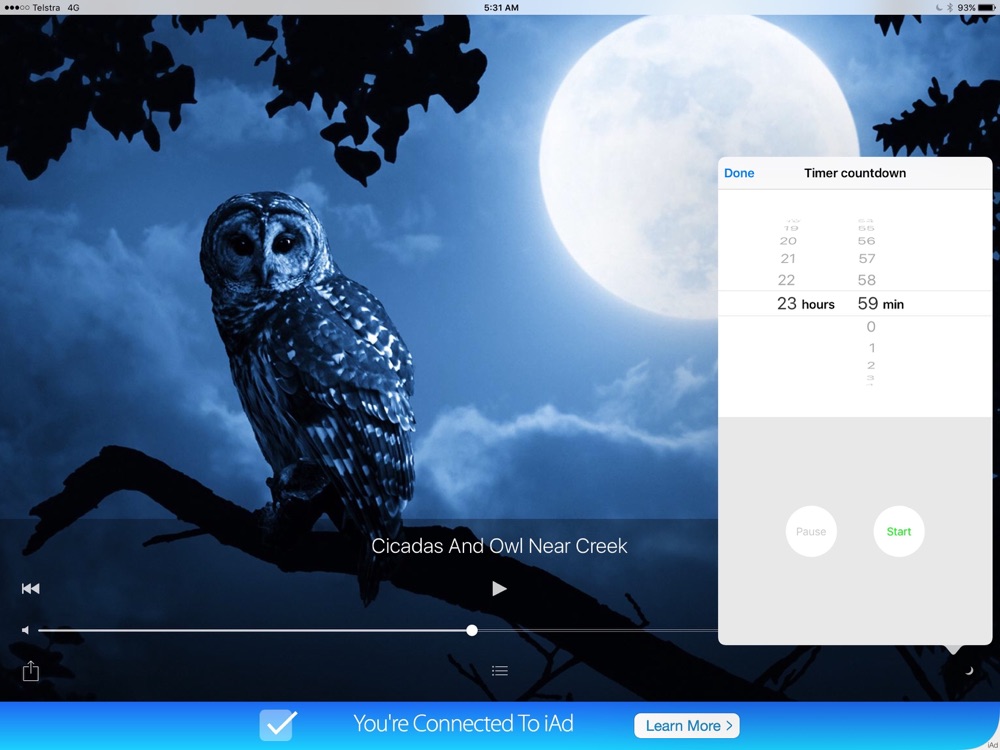Tap the sleep timer moon icon

coord(968,671)
